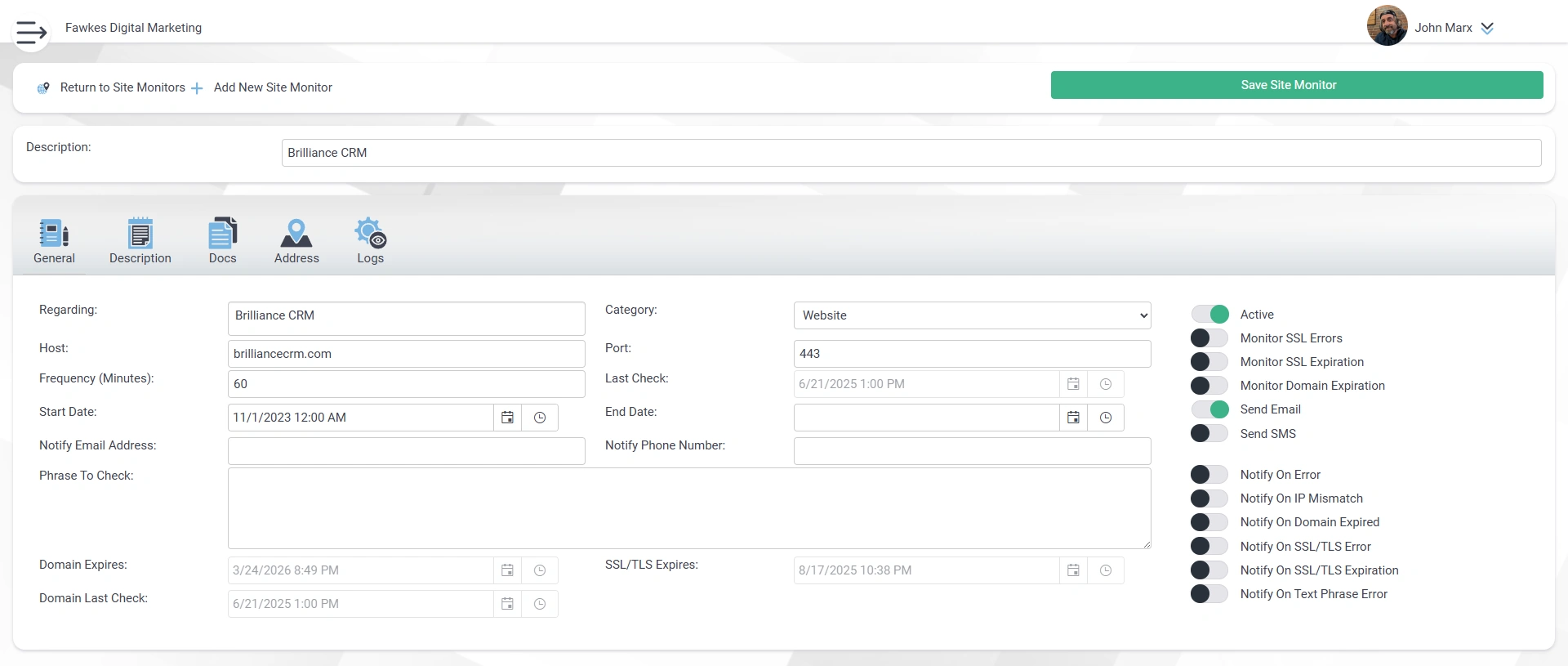Image resolution: width=1568 pixels, height=666 pixels.
Task: Return to Site Monitors list
Action: click(122, 87)
